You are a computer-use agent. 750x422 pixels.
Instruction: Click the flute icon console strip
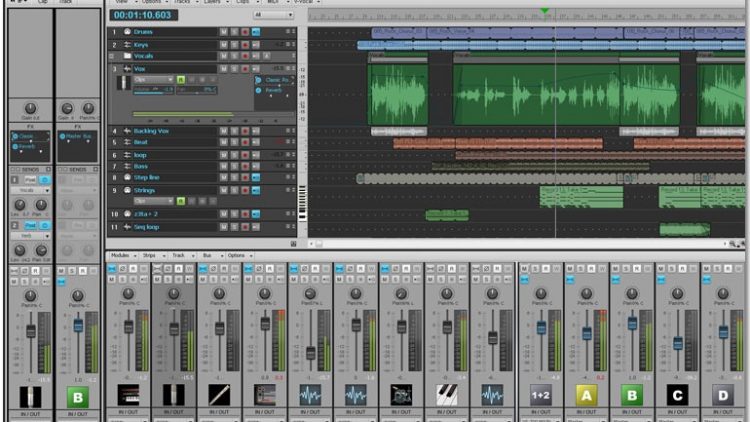pyautogui.click(x=219, y=395)
